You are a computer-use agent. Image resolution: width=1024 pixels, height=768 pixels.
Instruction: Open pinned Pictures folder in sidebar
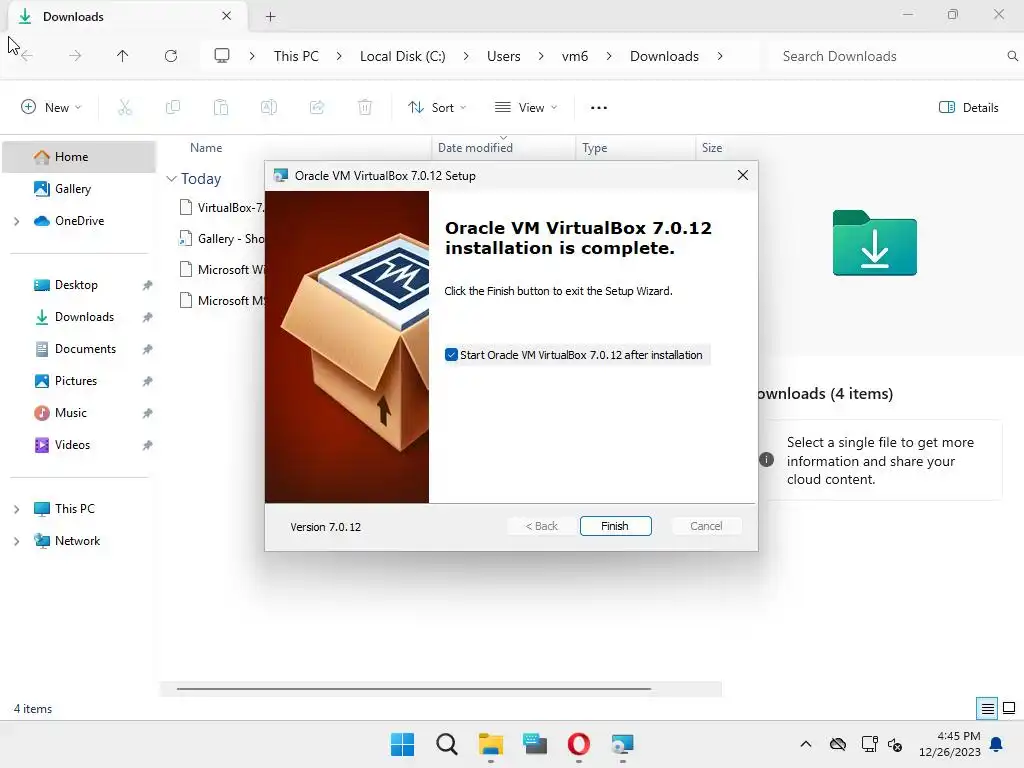pos(76,381)
